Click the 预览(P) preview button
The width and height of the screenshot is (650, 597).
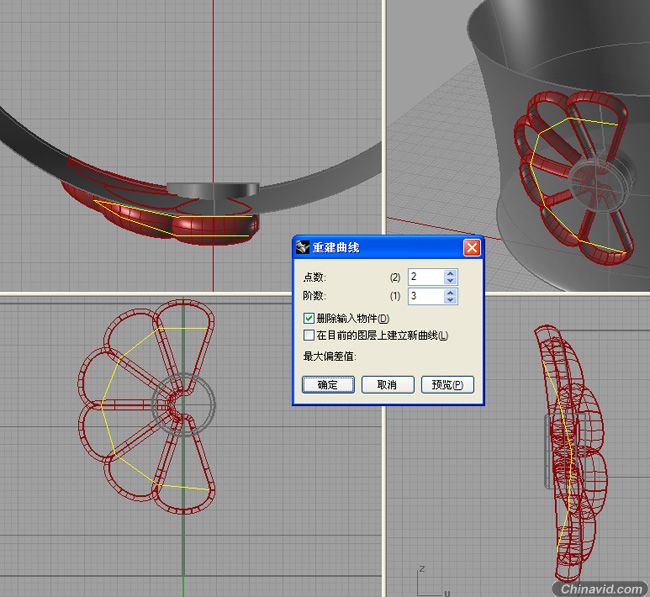pyautogui.click(x=447, y=385)
